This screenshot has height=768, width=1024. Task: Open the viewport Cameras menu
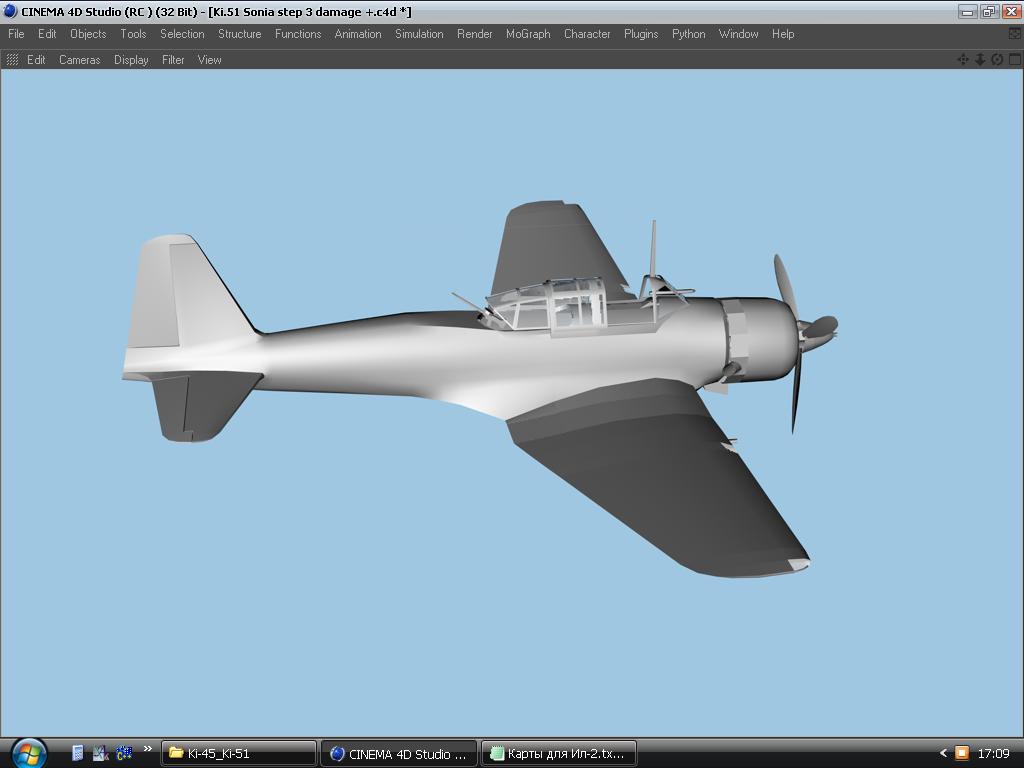pos(79,60)
